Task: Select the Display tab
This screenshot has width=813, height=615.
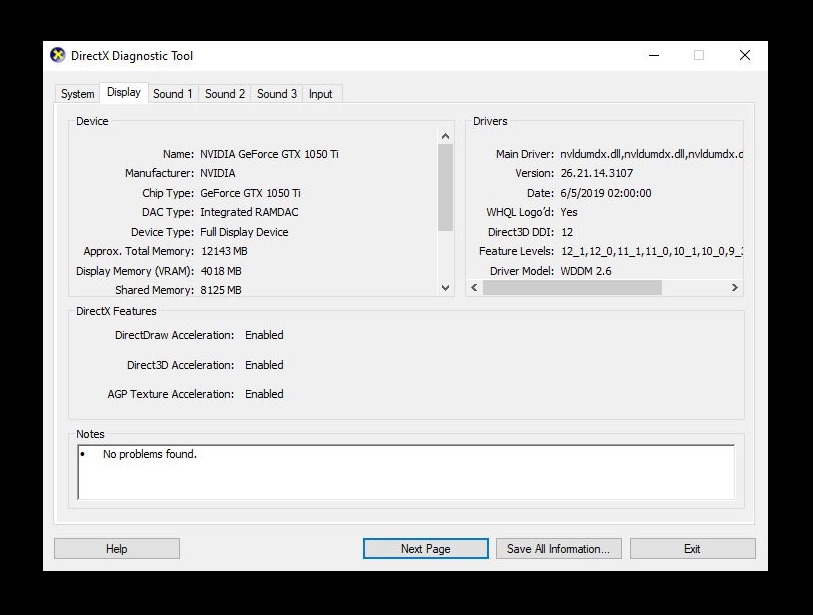Action: tap(123, 92)
